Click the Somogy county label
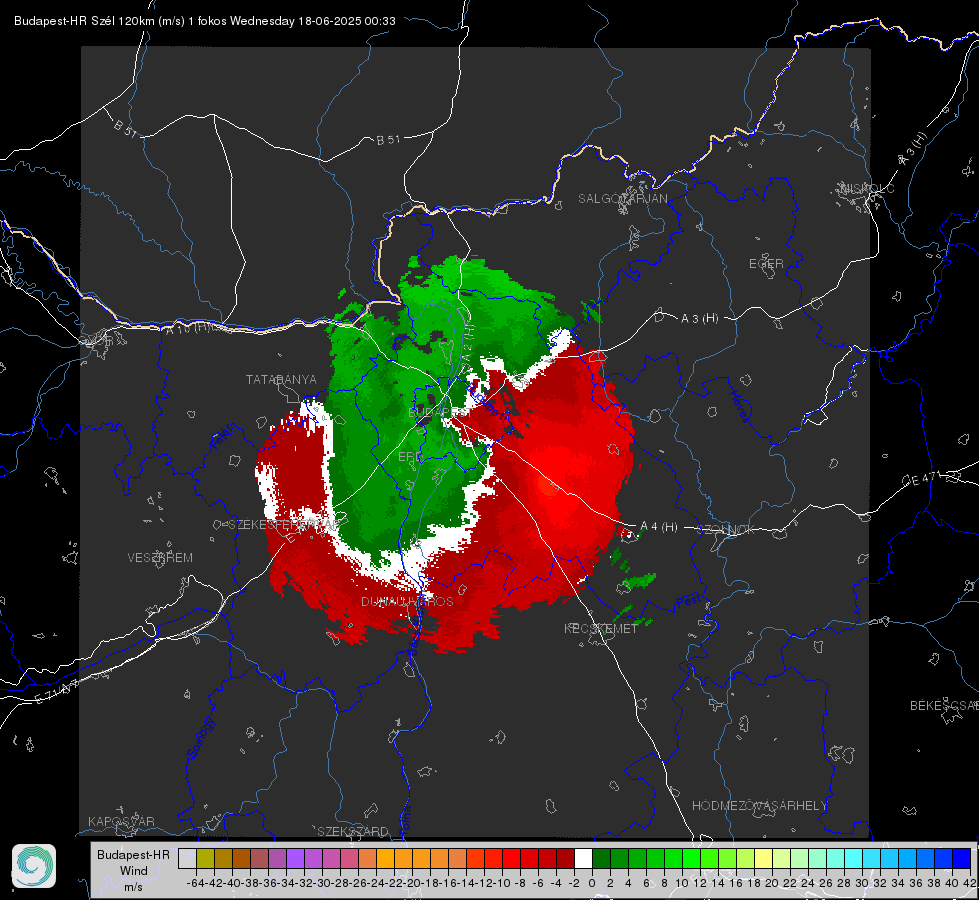This screenshot has width=979, height=900. click(x=201, y=738)
